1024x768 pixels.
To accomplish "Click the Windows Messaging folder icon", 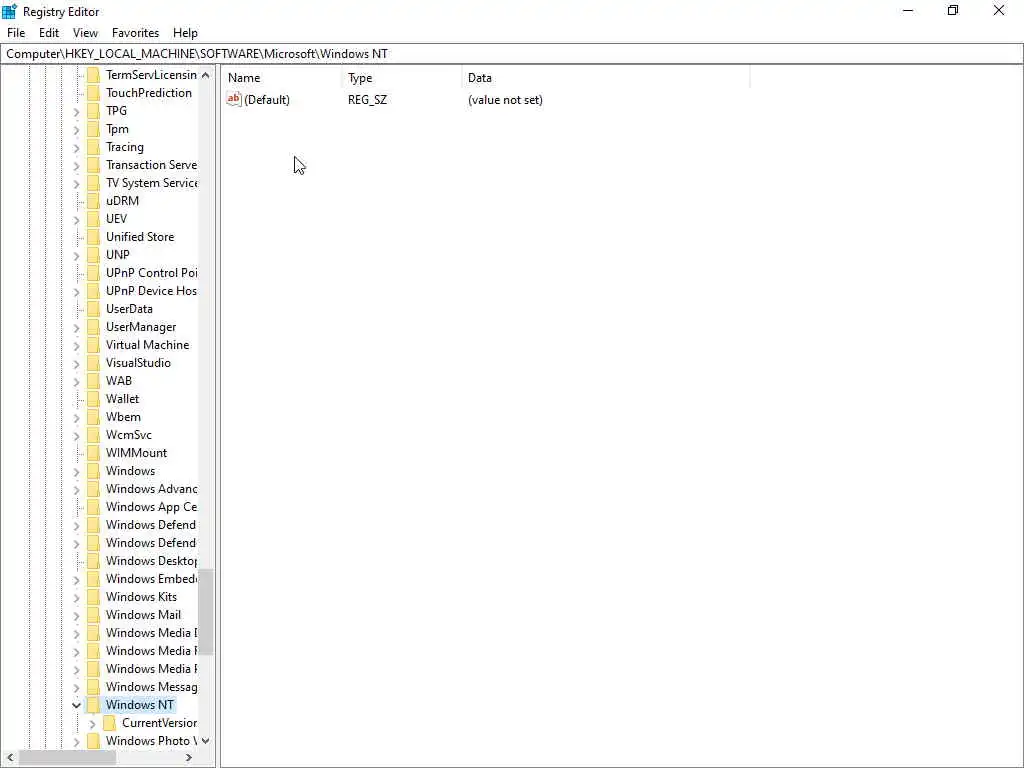I will (93, 687).
